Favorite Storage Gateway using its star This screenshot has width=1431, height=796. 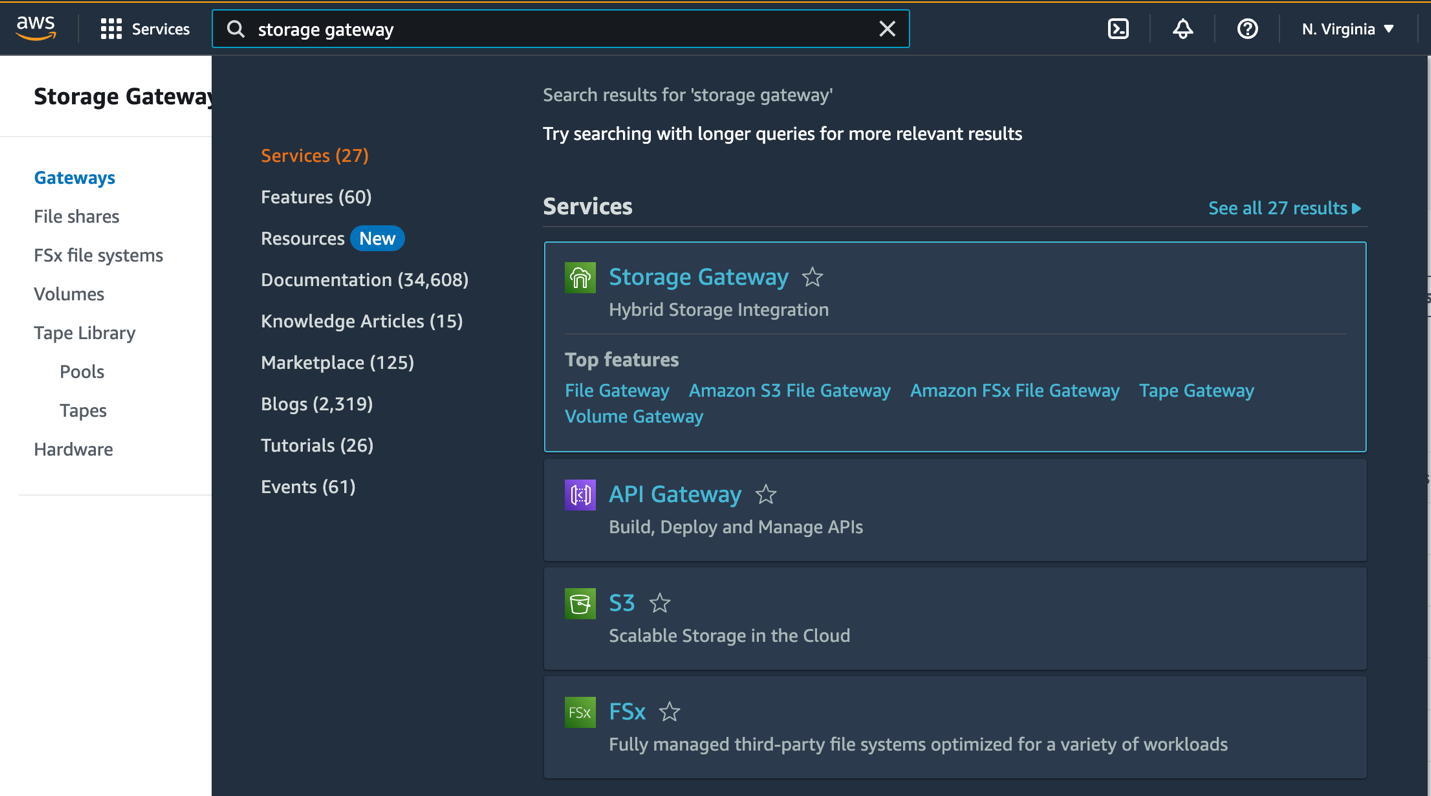click(x=812, y=277)
